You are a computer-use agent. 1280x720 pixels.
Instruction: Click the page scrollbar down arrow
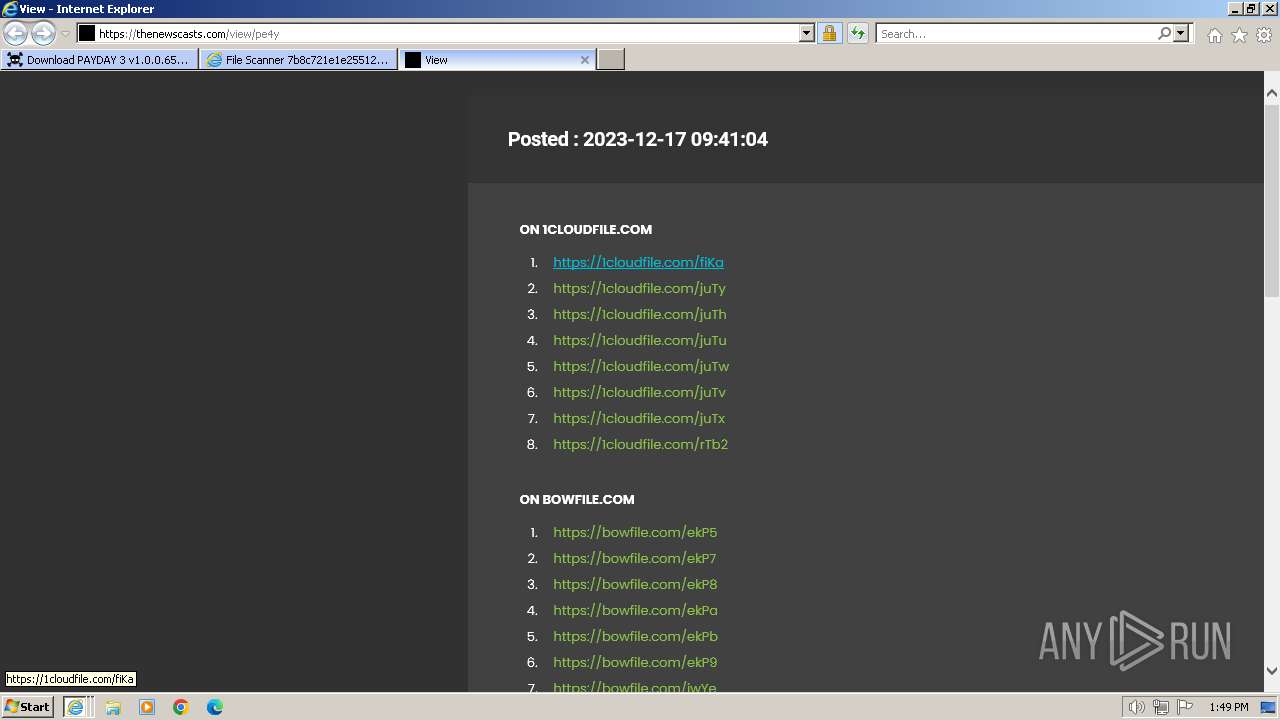1272,671
